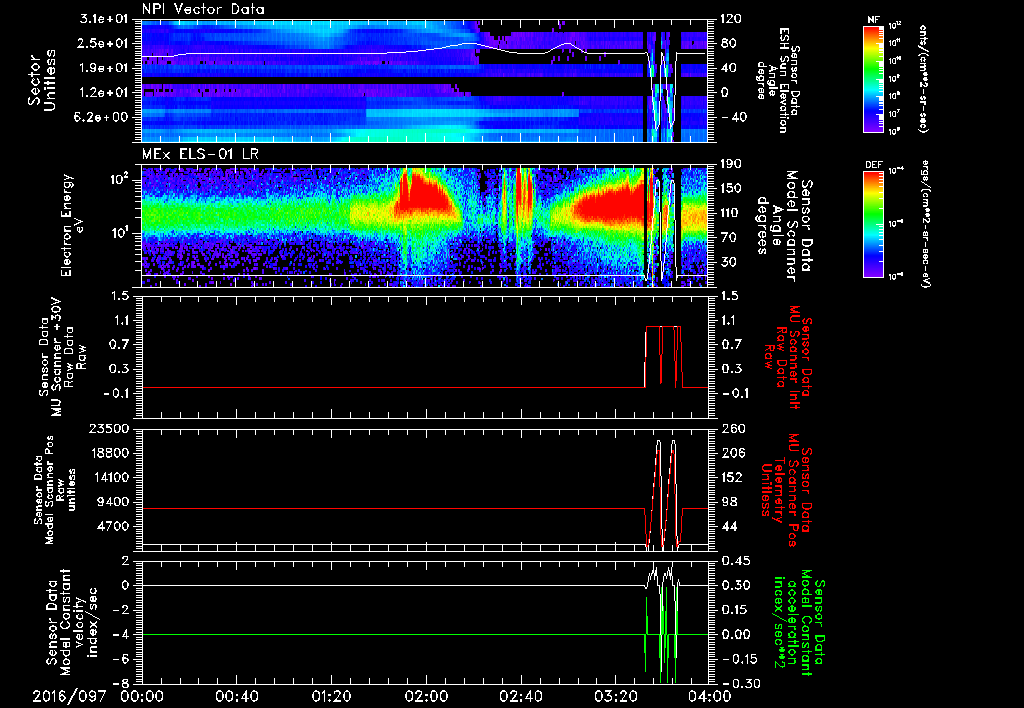This screenshot has height=708, width=1024.
Task: Click the 'Sector Unitless' axis label
Action: point(42,80)
